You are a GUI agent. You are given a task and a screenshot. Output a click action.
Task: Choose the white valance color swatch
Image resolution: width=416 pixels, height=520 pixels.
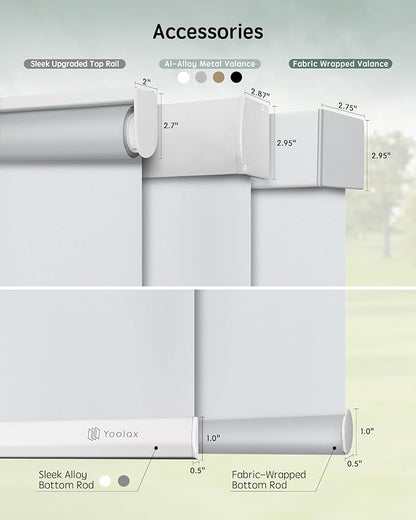183,77
